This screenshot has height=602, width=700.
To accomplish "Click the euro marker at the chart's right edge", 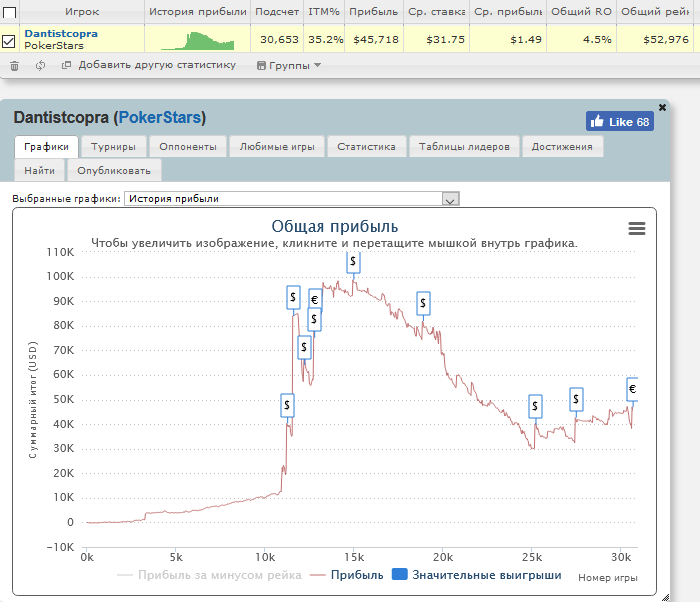I will (632, 389).
